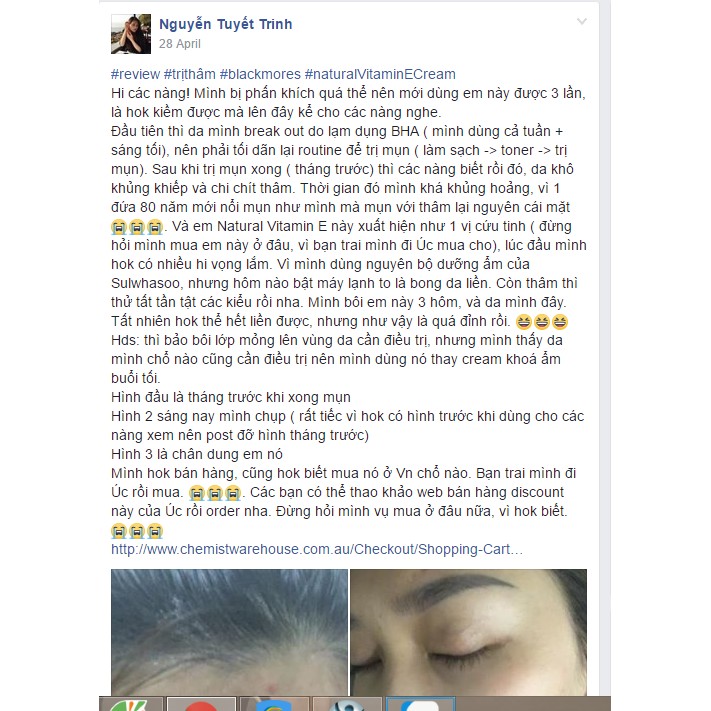Switch to the highlighted active taskbar app

[x=420, y=704]
